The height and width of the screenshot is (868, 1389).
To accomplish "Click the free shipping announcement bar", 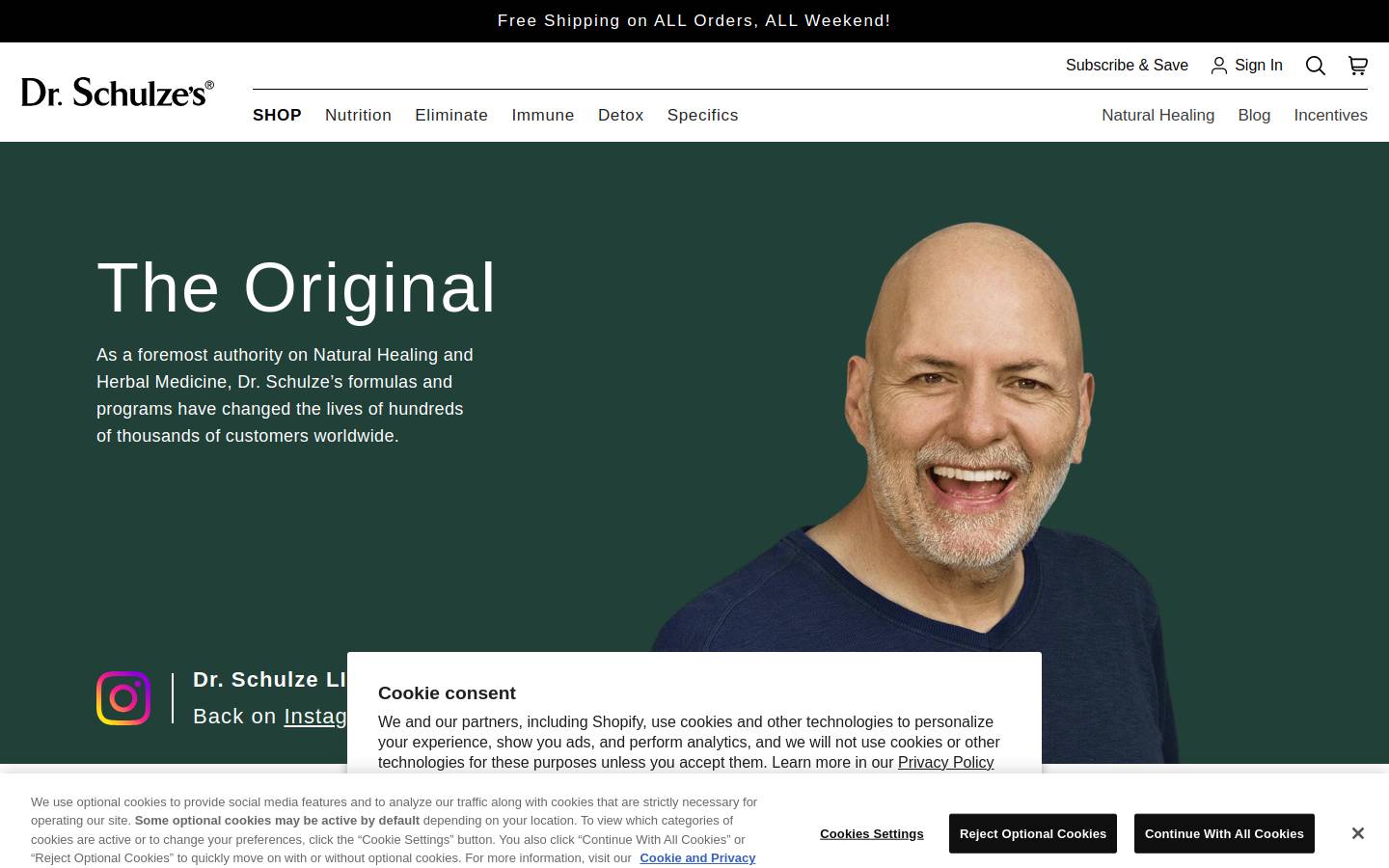I will point(694,20).
